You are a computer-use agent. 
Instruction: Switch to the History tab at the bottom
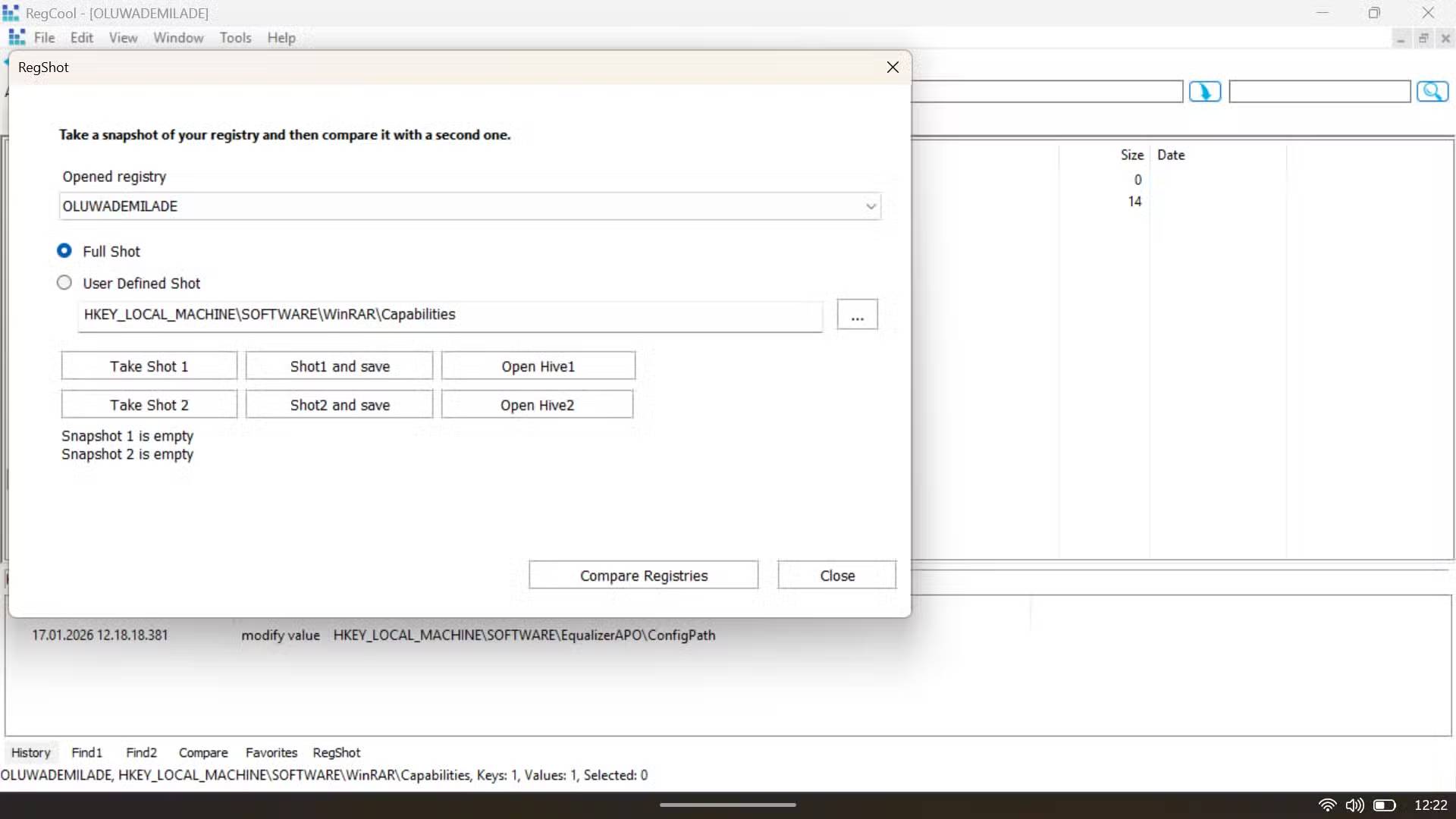click(30, 752)
